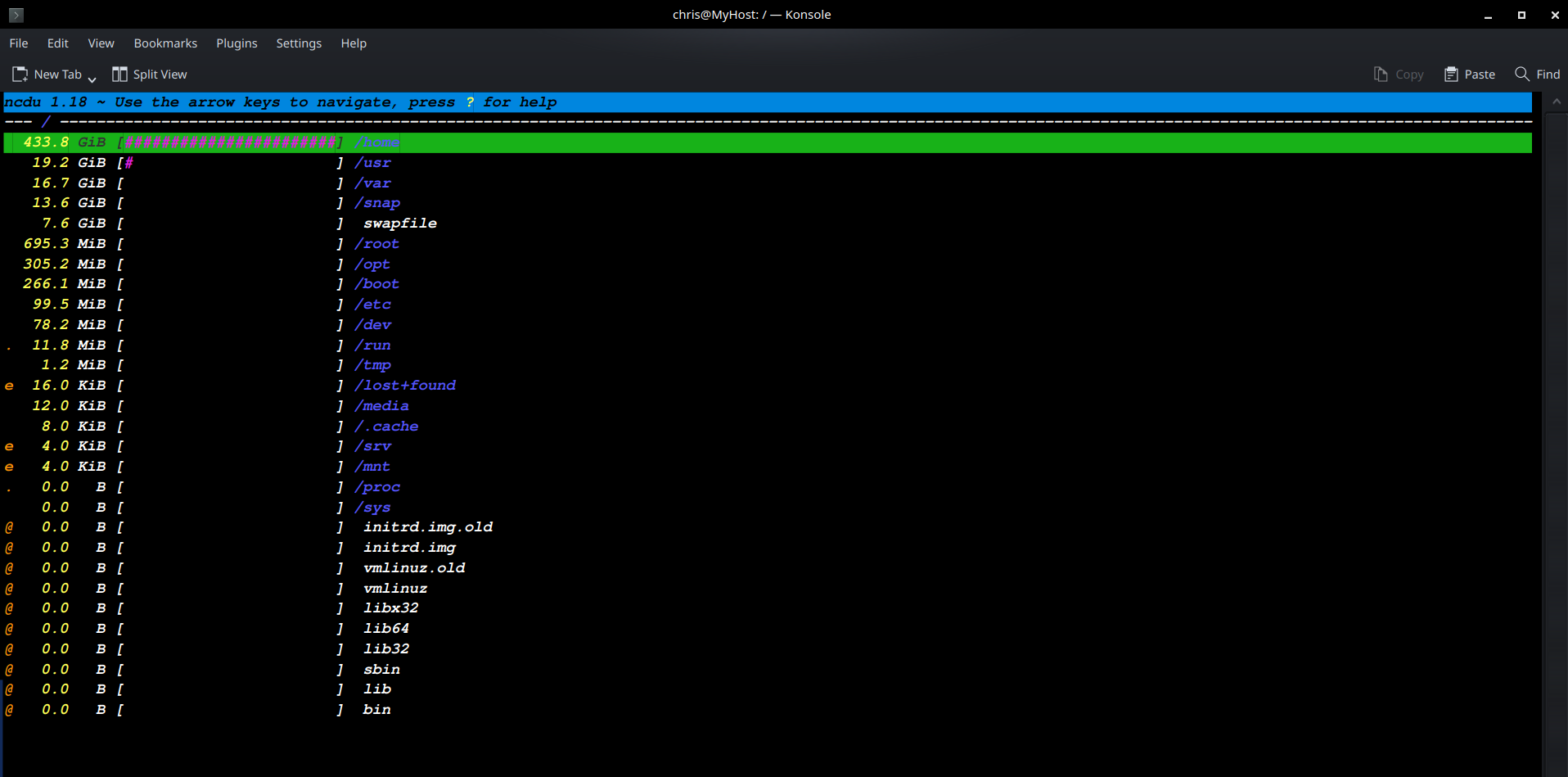1568x777 pixels.
Task: Click the /mnt directory entry
Action: 372,467
